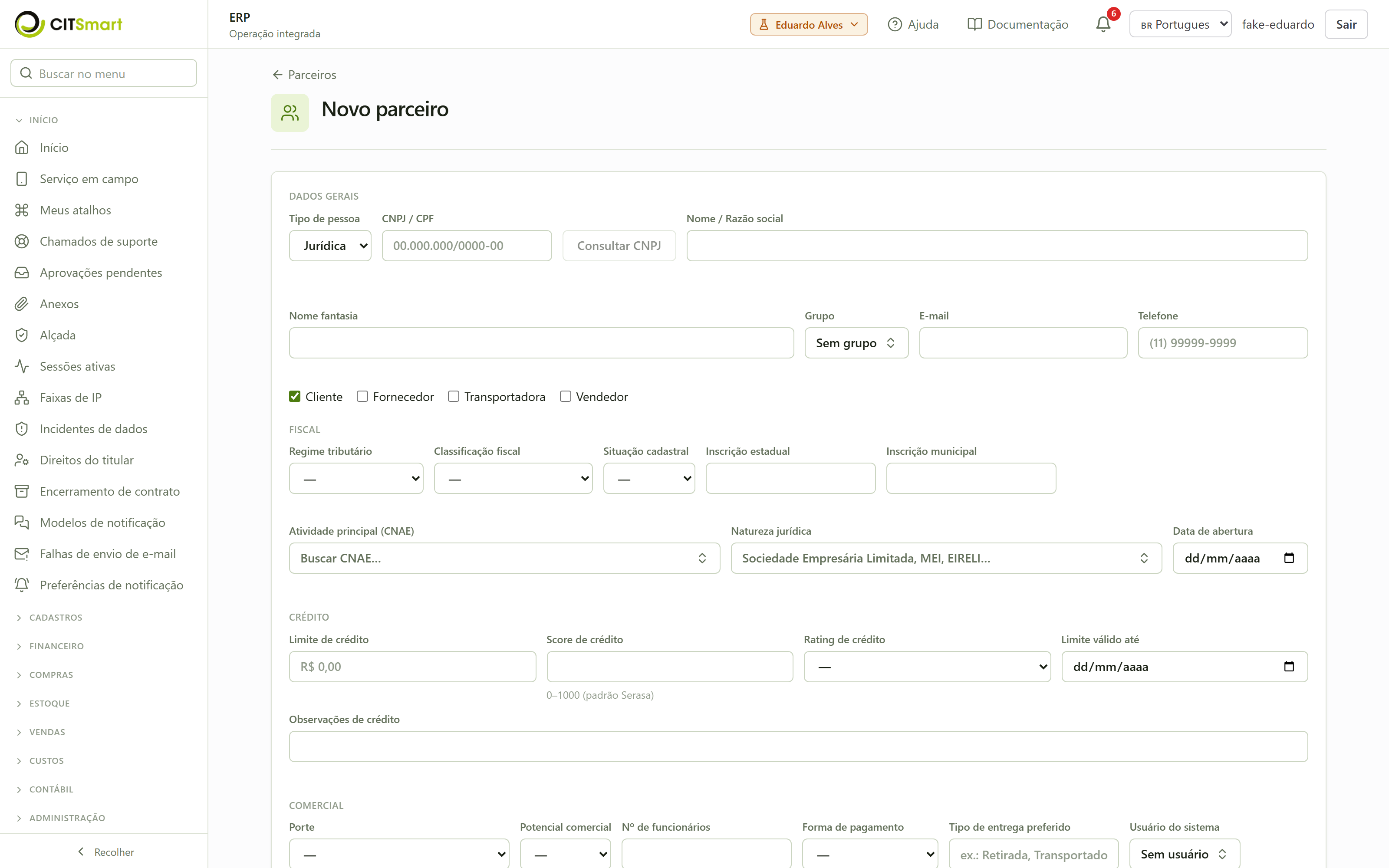Open Encerramento de contrato archive icon
Screen dimensions: 1389x868
pos(22,491)
